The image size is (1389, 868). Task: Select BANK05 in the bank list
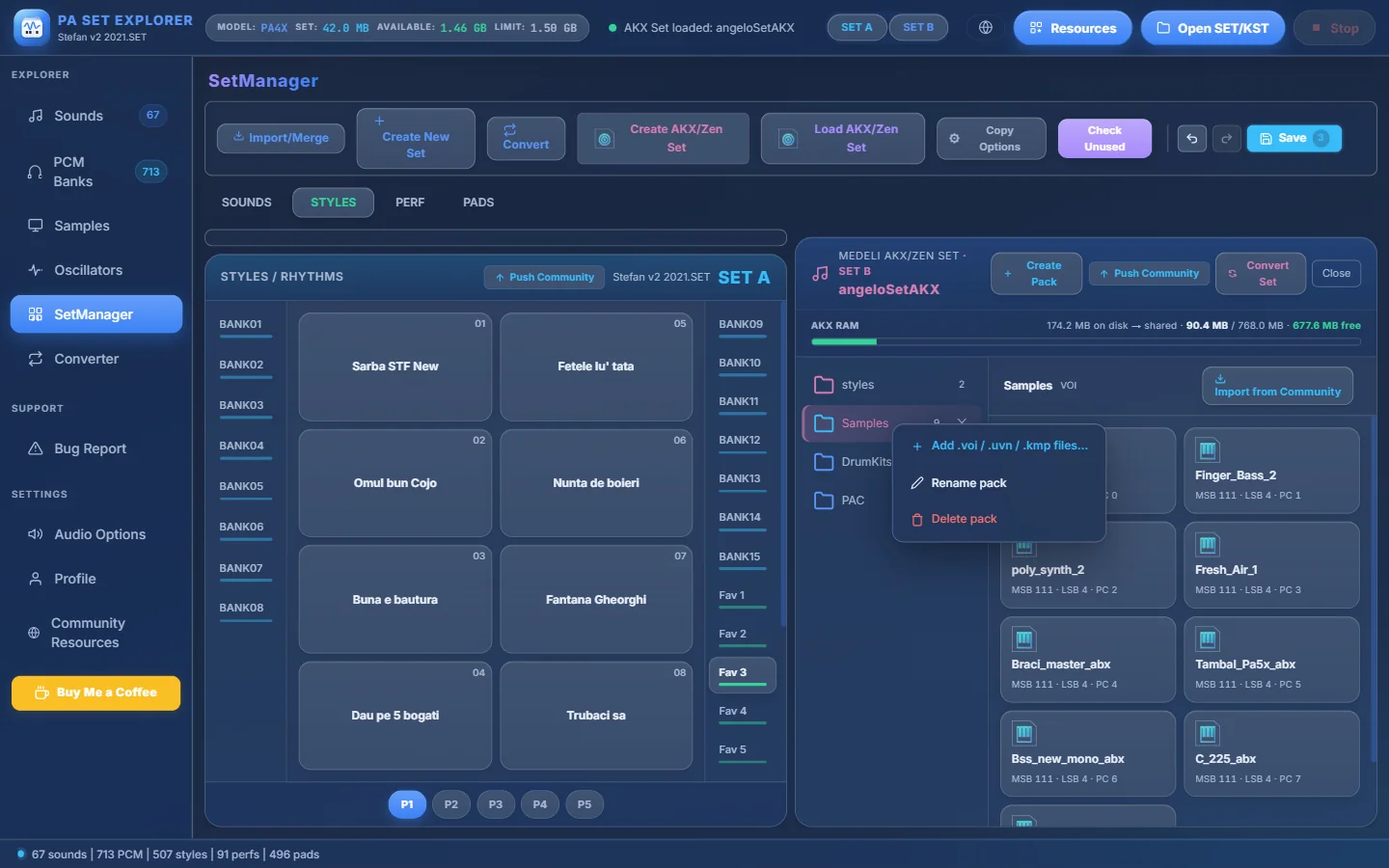point(245,489)
